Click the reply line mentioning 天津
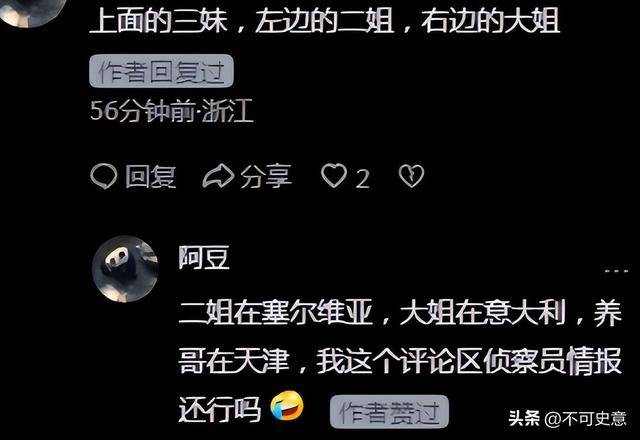 coord(400,360)
